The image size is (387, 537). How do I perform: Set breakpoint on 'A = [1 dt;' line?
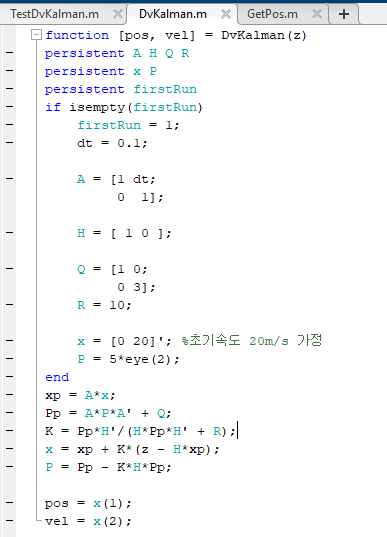(10, 178)
